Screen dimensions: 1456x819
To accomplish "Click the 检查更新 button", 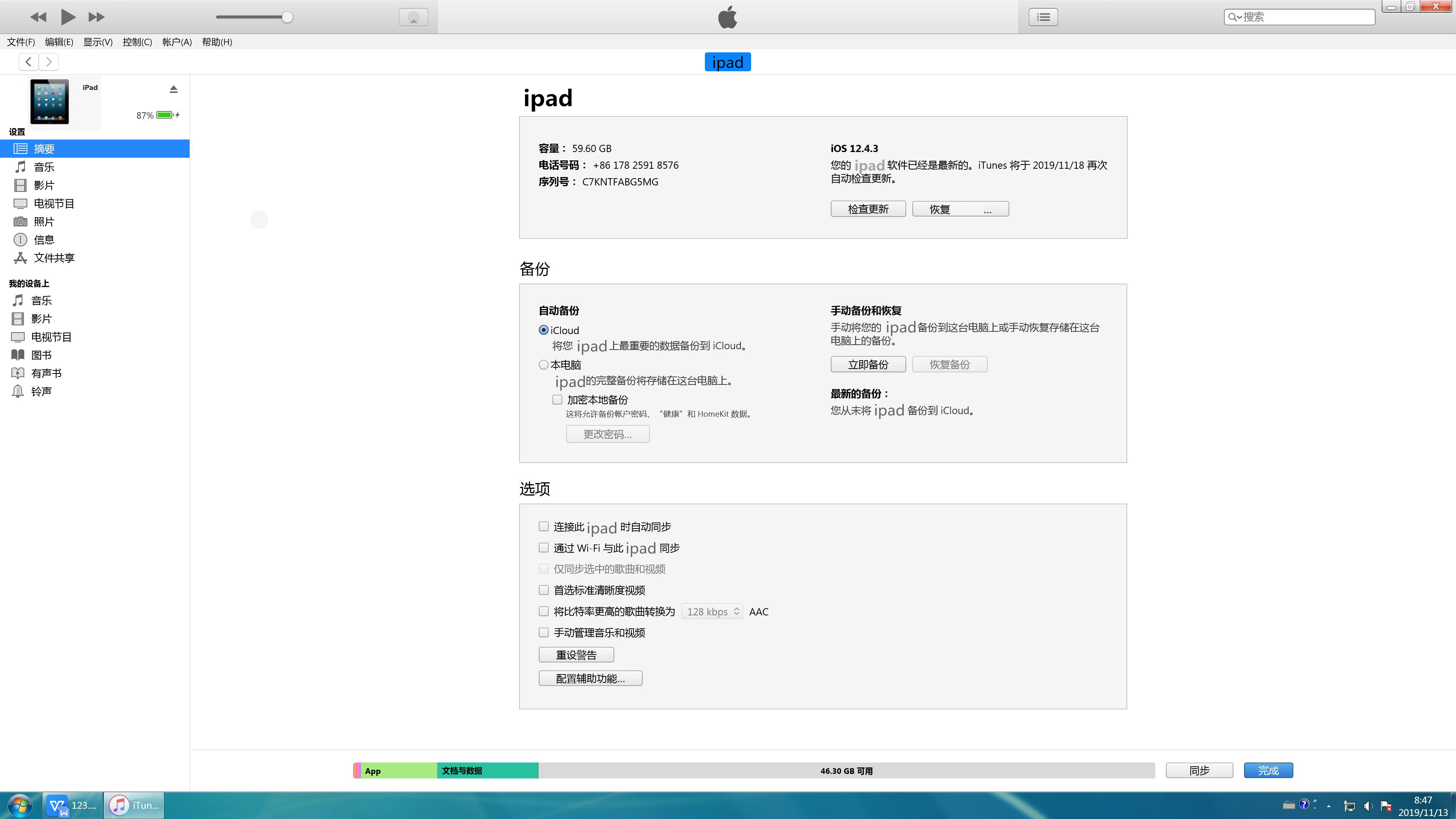I will tap(868, 209).
